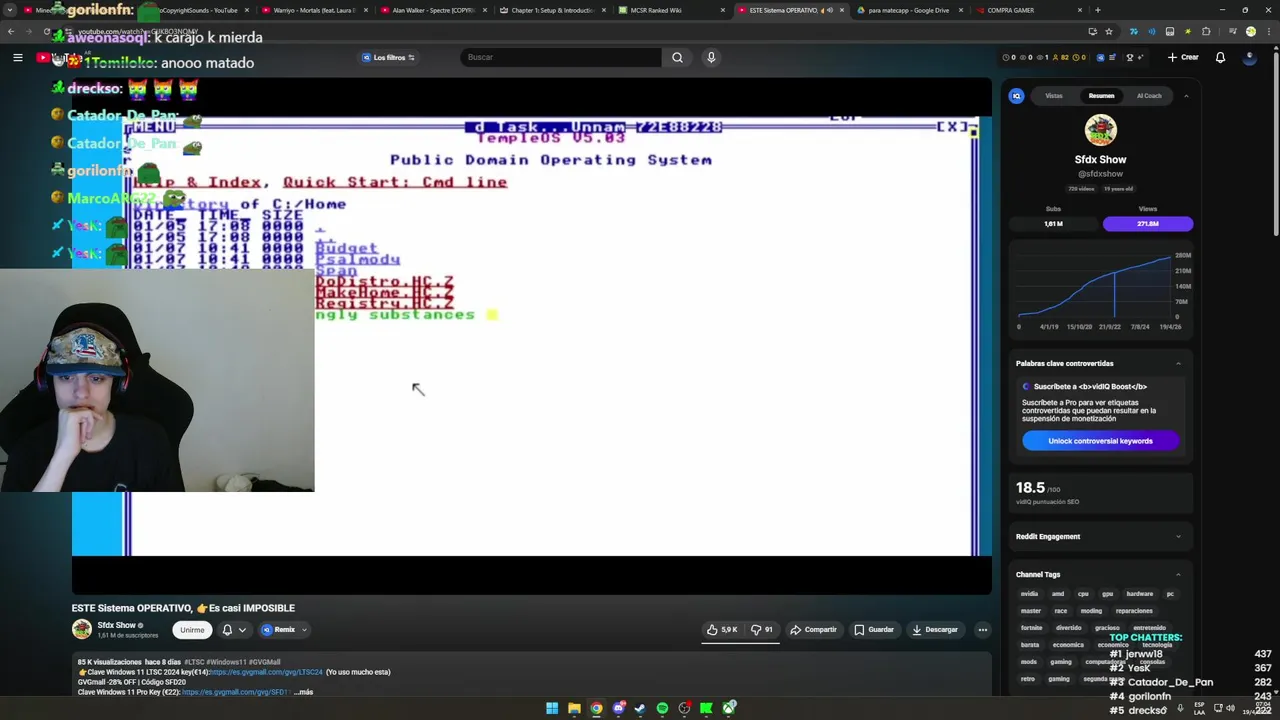Expand the Remix dropdown chevron
The image size is (1280, 720).
click(x=304, y=630)
